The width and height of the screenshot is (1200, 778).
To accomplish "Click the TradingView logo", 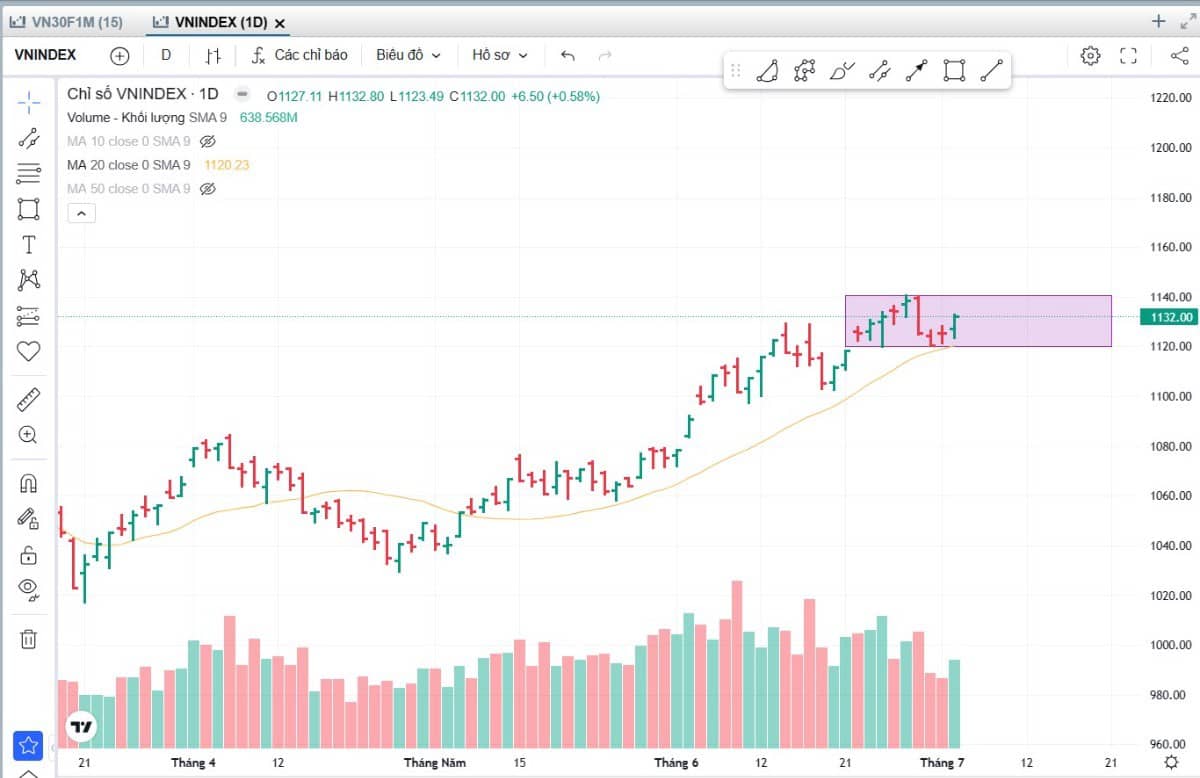I will (82, 727).
